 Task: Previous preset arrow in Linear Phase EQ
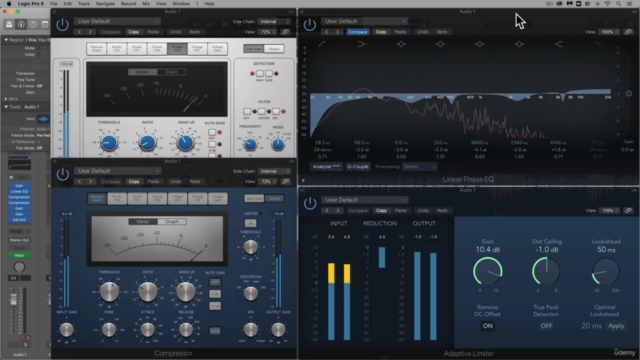tap(327, 32)
